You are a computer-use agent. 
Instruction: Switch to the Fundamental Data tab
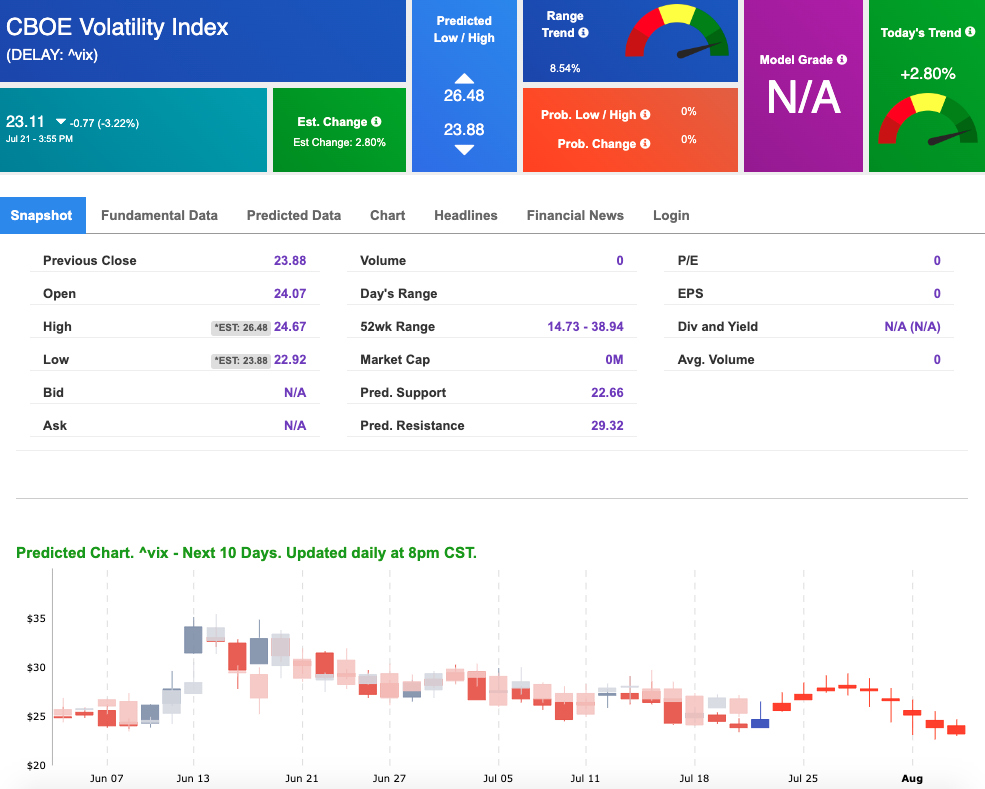[x=159, y=215]
